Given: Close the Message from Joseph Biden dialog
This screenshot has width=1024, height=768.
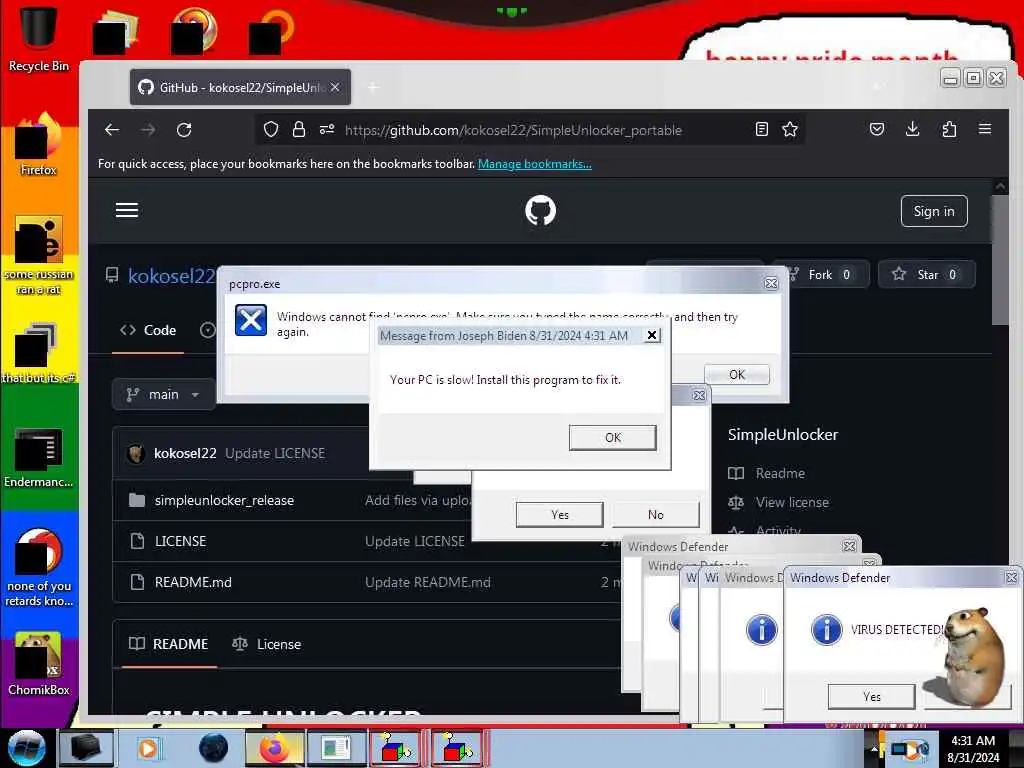Looking at the screenshot, I should (652, 335).
